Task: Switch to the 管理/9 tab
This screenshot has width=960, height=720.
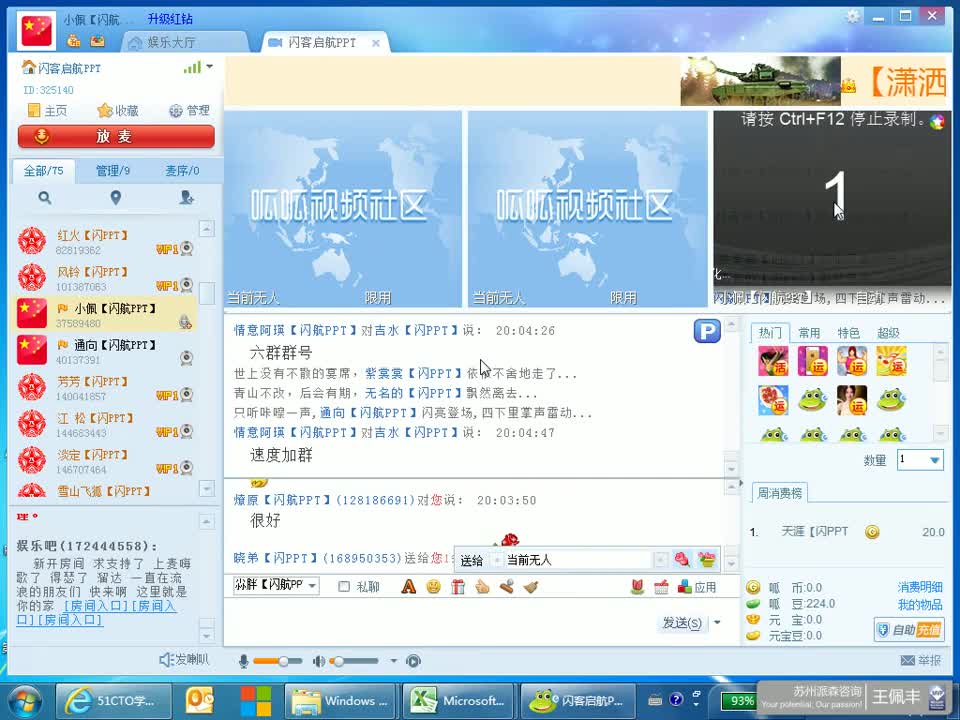Action: (x=113, y=171)
